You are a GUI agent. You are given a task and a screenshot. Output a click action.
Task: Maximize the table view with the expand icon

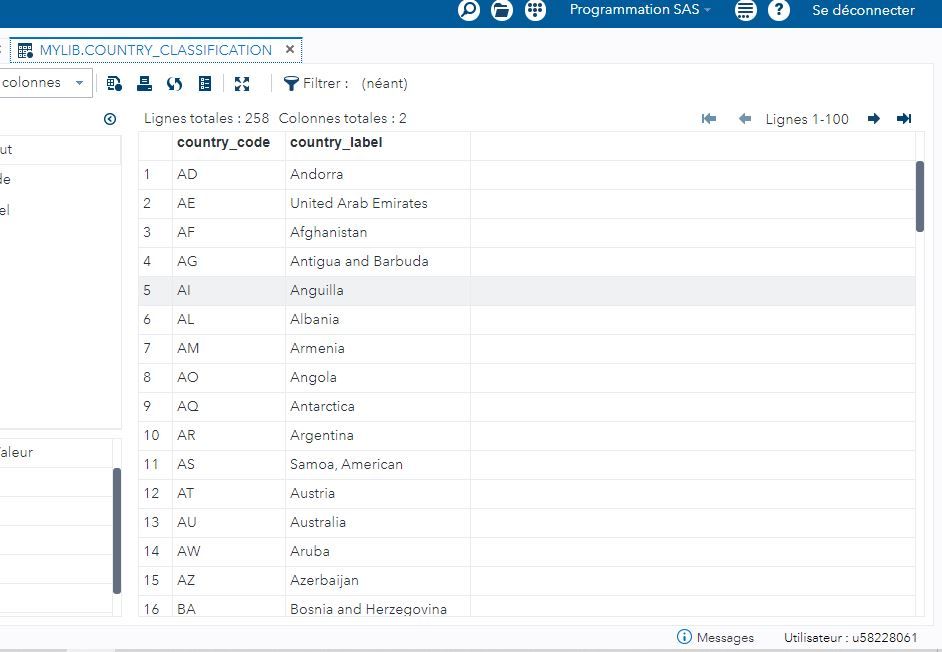pyautogui.click(x=242, y=84)
